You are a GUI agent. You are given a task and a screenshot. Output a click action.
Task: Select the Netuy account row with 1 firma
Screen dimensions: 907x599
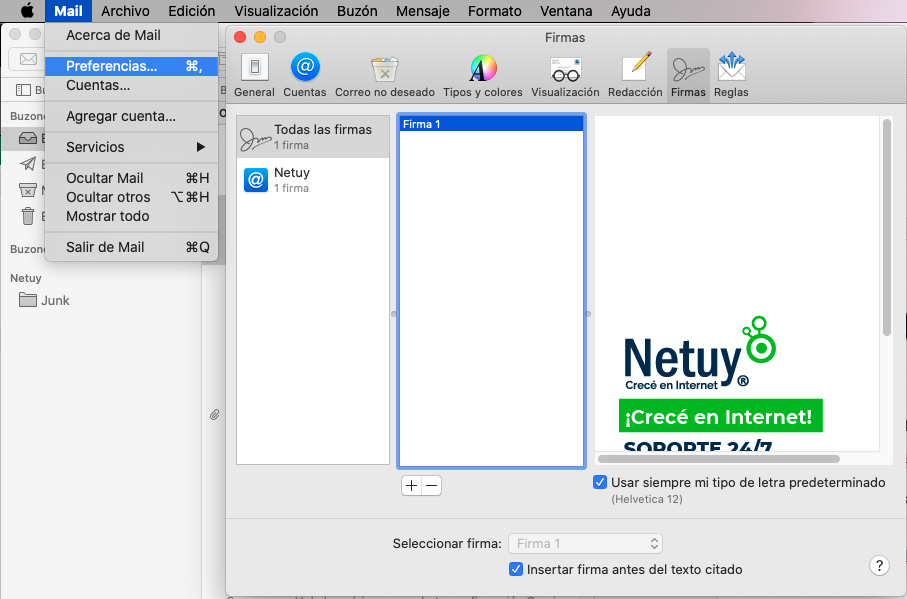[313, 180]
